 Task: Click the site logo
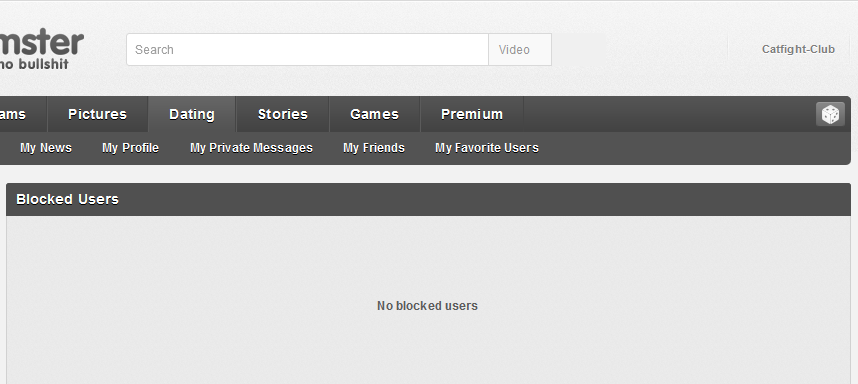42,49
